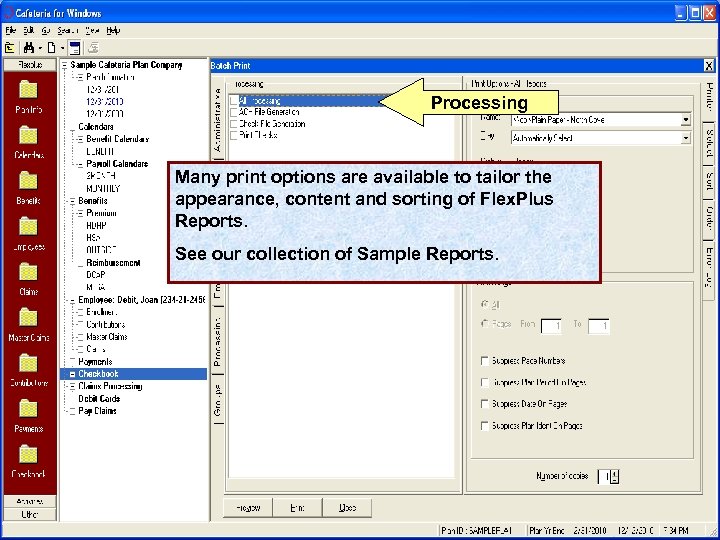Collapse the Sample Cafeteria Plan Company node
Screen dimensions: 720x540
click(65, 66)
